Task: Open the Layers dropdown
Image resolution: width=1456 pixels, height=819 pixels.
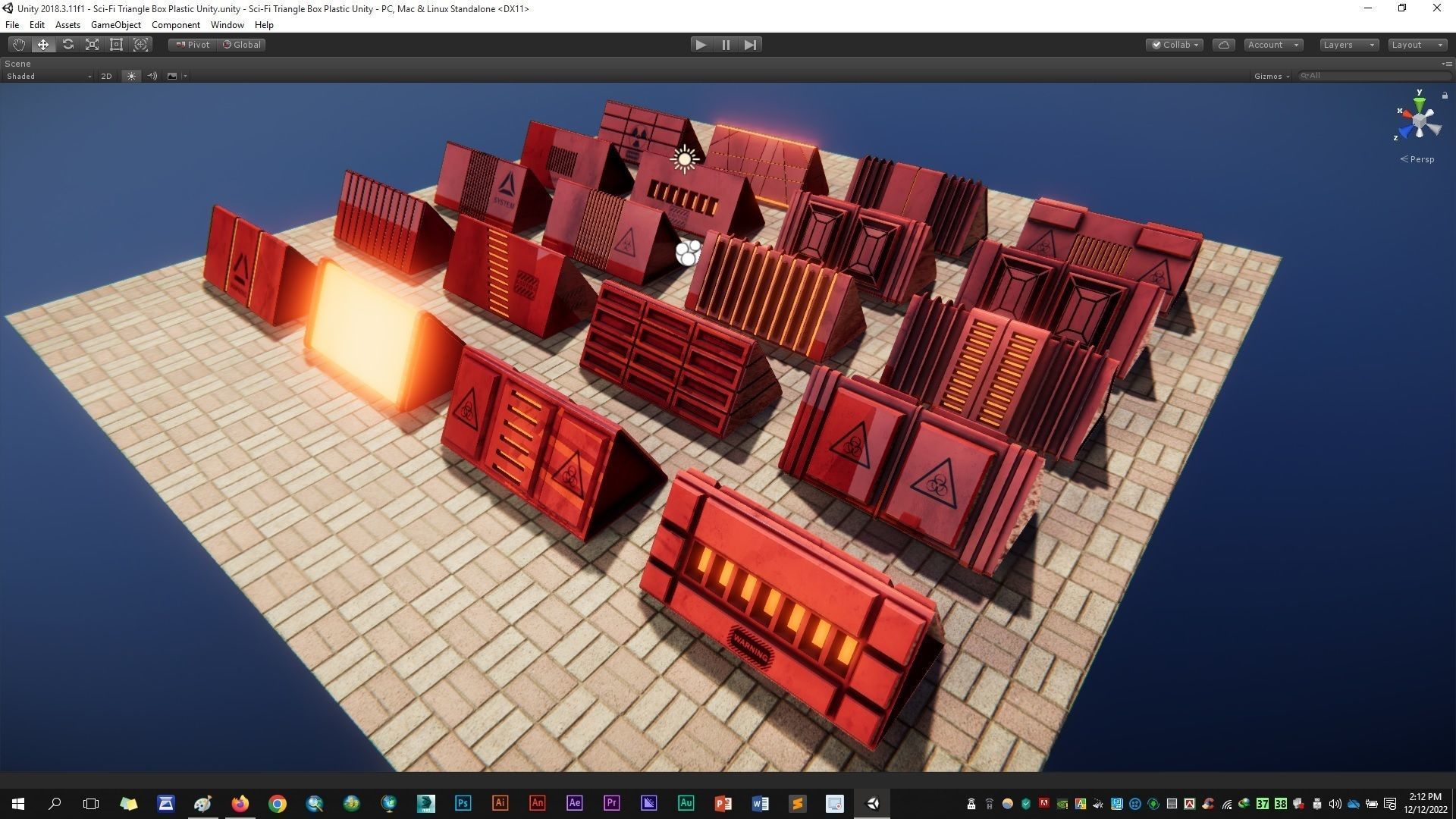Action: tap(1348, 45)
